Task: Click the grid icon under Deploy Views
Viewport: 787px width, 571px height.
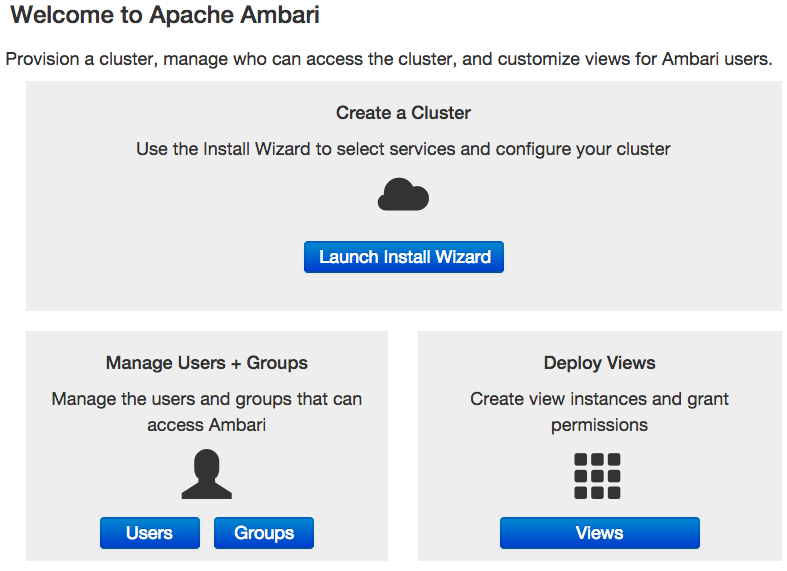Action: (597, 476)
